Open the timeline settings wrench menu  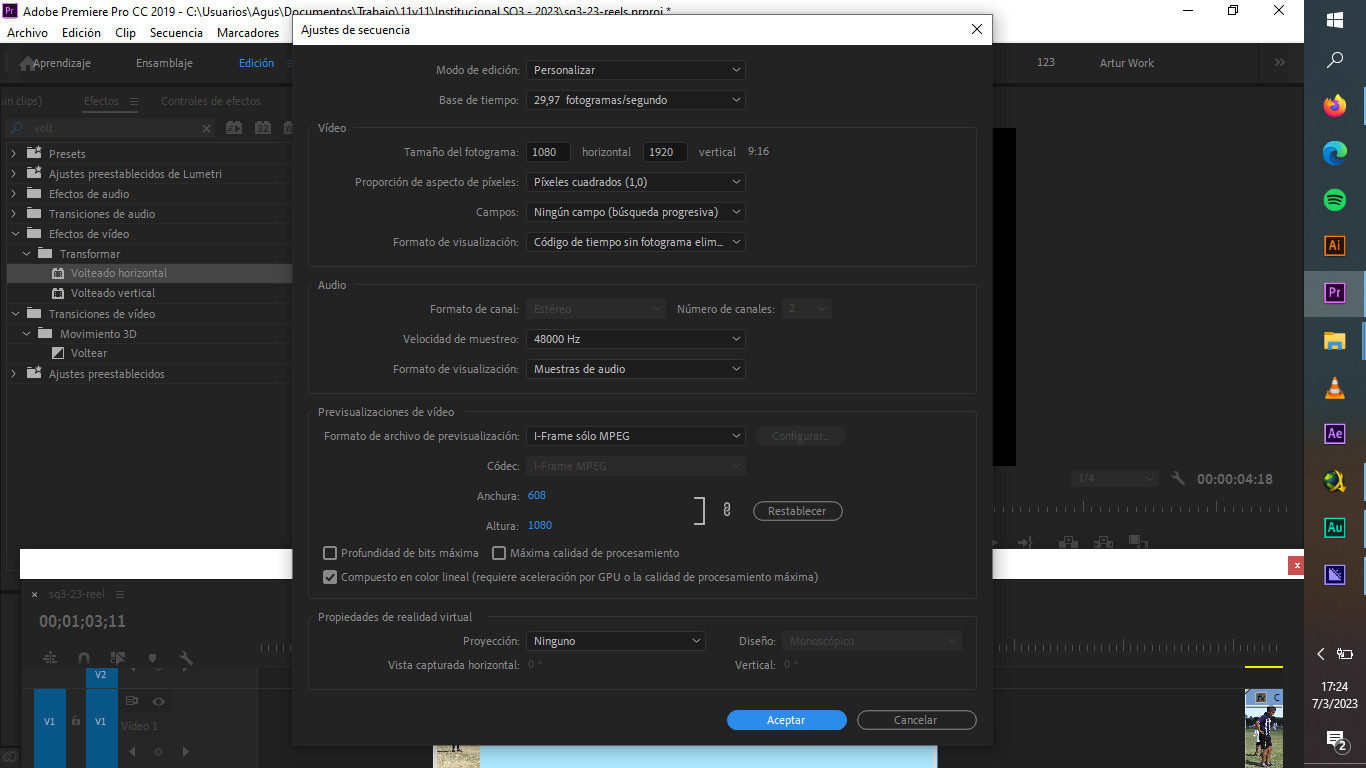(x=186, y=658)
